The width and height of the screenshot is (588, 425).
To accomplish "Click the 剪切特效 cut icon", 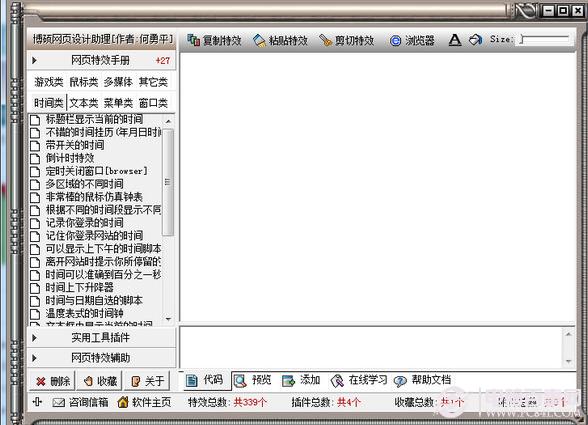I will coord(326,41).
